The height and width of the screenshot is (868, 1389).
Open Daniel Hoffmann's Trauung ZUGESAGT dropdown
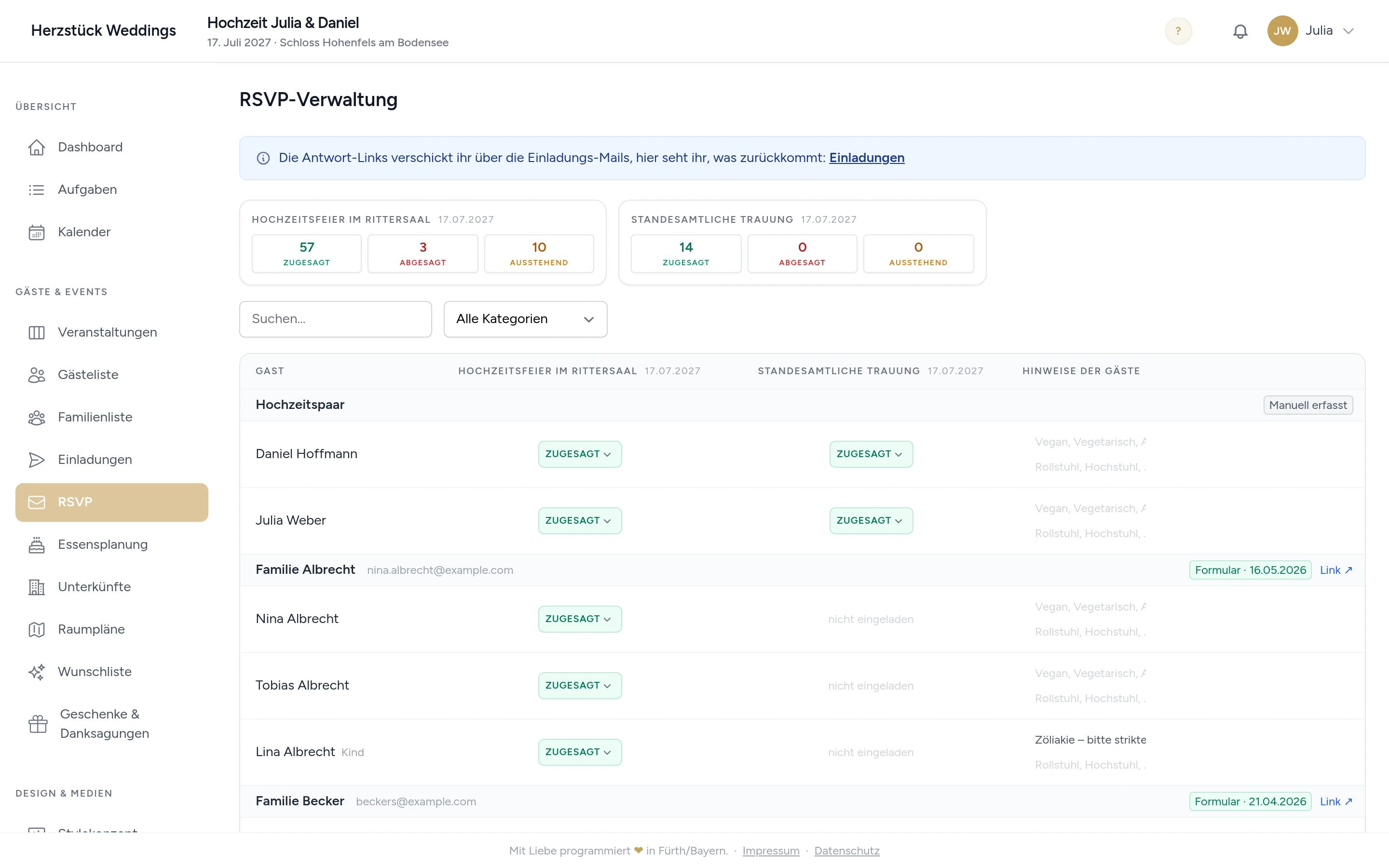coord(871,454)
